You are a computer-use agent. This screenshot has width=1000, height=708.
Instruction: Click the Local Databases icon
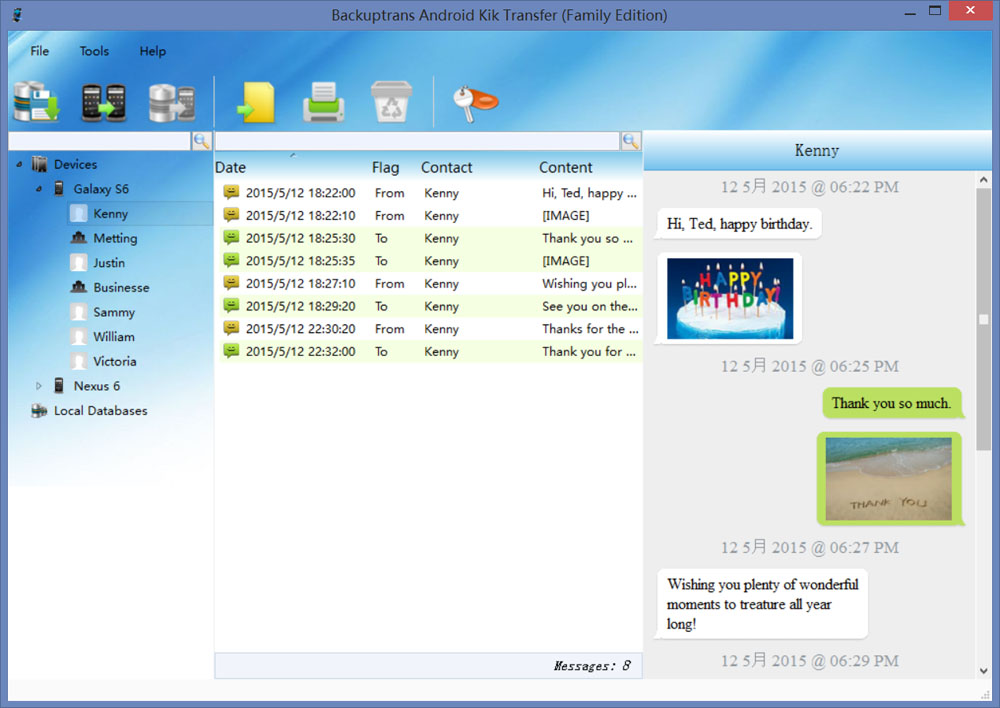pyautogui.click(x=39, y=410)
